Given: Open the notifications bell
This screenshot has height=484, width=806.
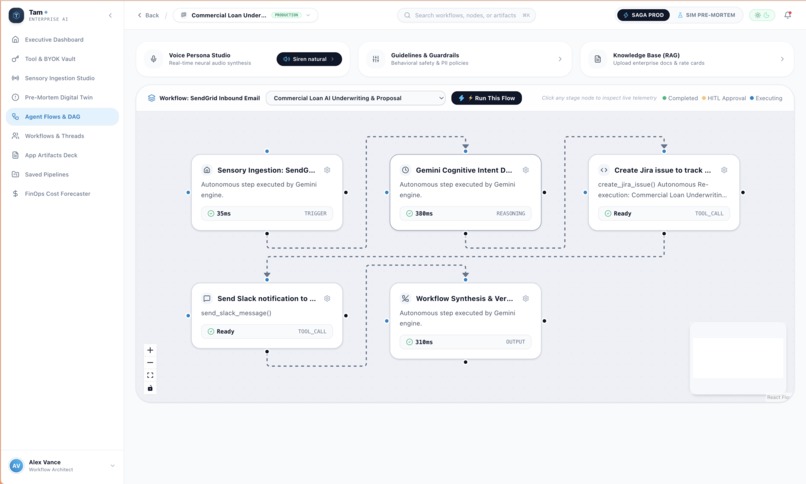Looking at the screenshot, I should pyautogui.click(x=787, y=15).
